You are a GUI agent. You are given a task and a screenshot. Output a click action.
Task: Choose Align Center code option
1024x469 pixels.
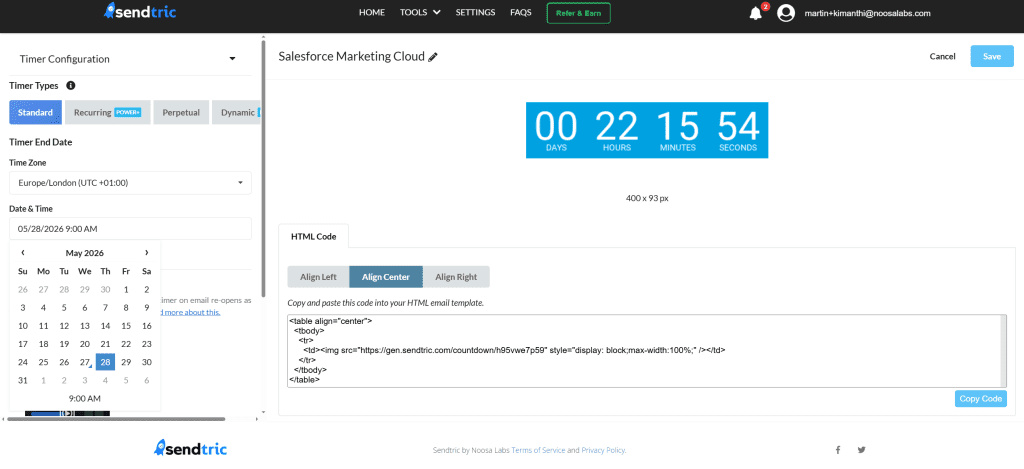pos(386,277)
